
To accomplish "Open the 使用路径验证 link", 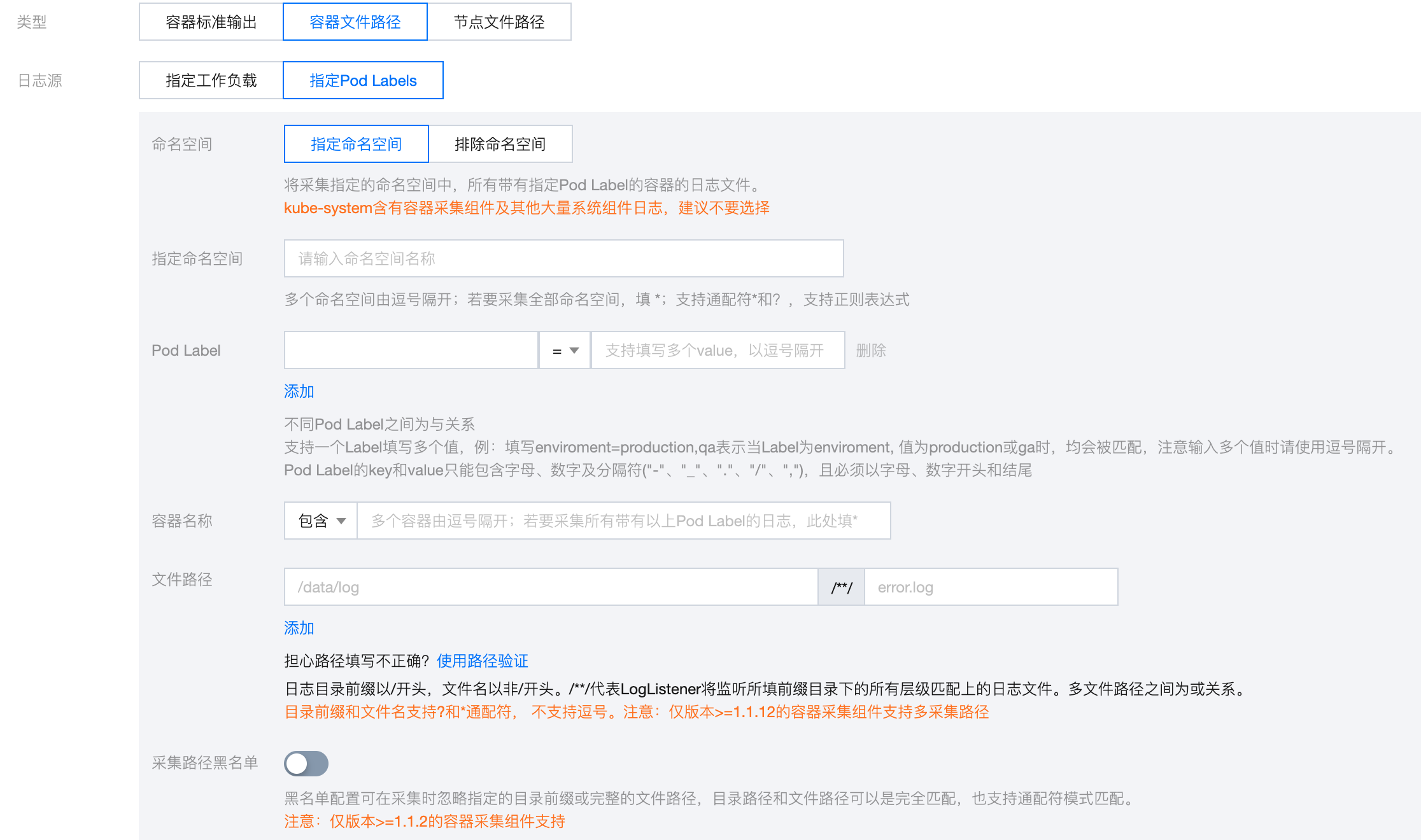I will point(482,661).
